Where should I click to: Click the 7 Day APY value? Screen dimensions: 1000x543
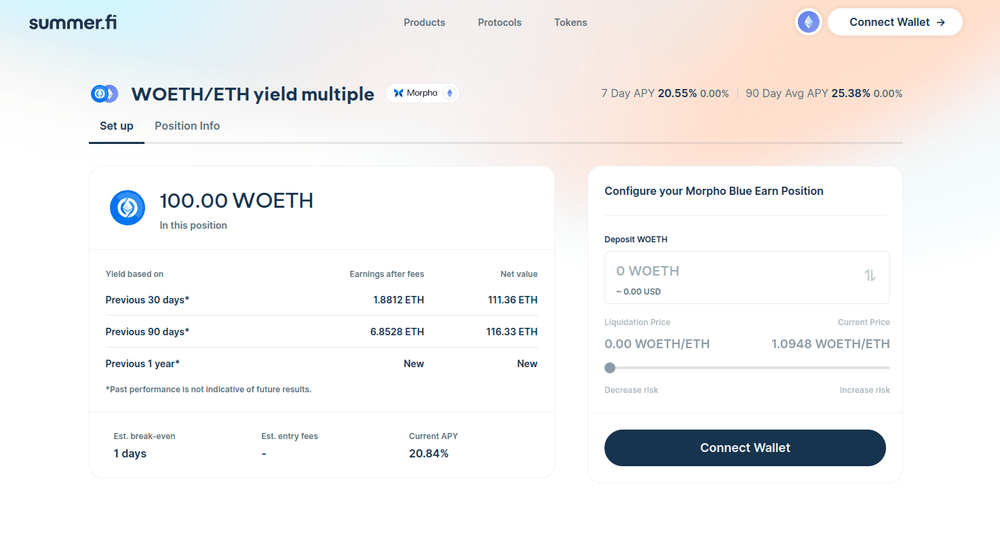pyautogui.click(x=676, y=93)
